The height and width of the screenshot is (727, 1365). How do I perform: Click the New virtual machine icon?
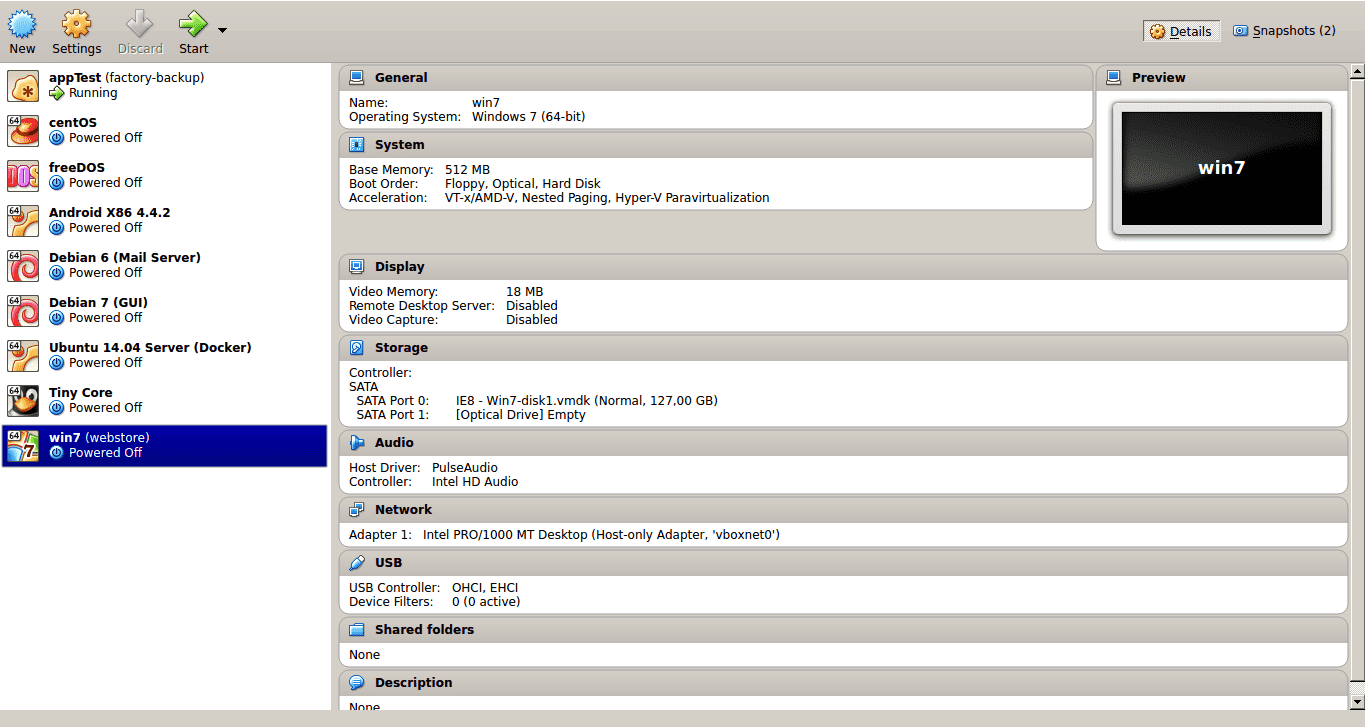click(x=22, y=24)
